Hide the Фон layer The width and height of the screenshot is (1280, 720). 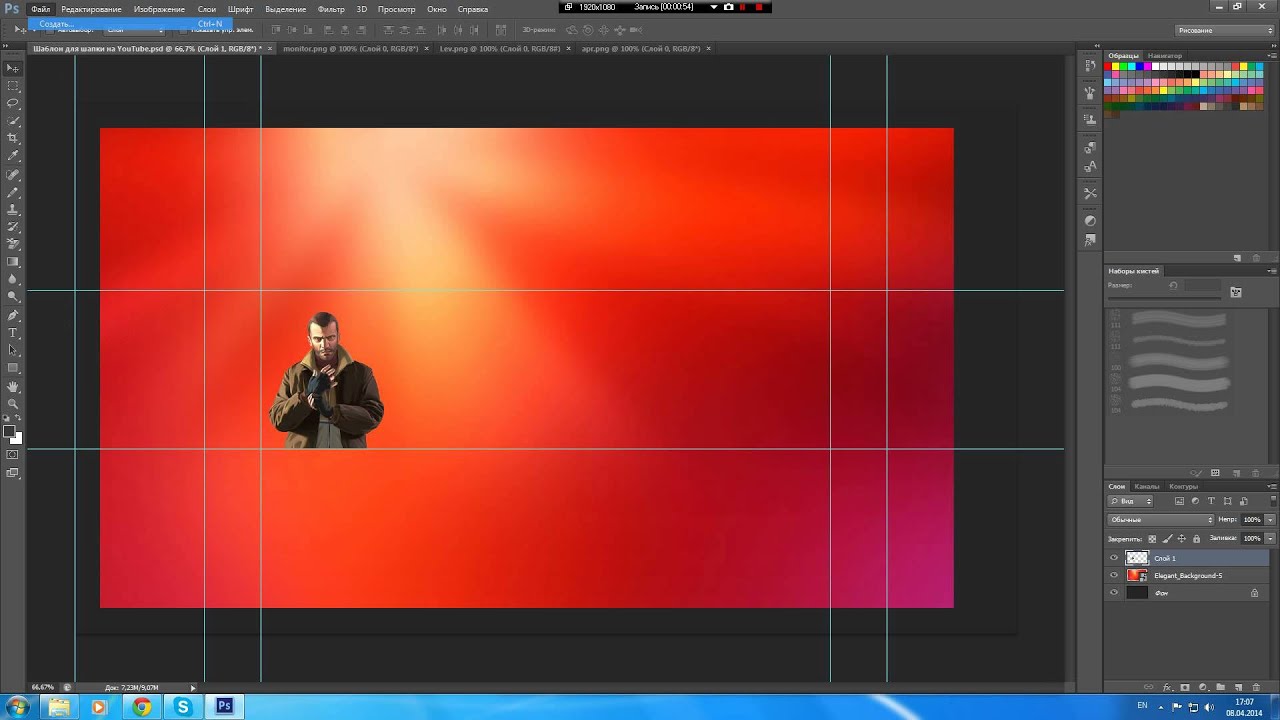click(1114, 593)
